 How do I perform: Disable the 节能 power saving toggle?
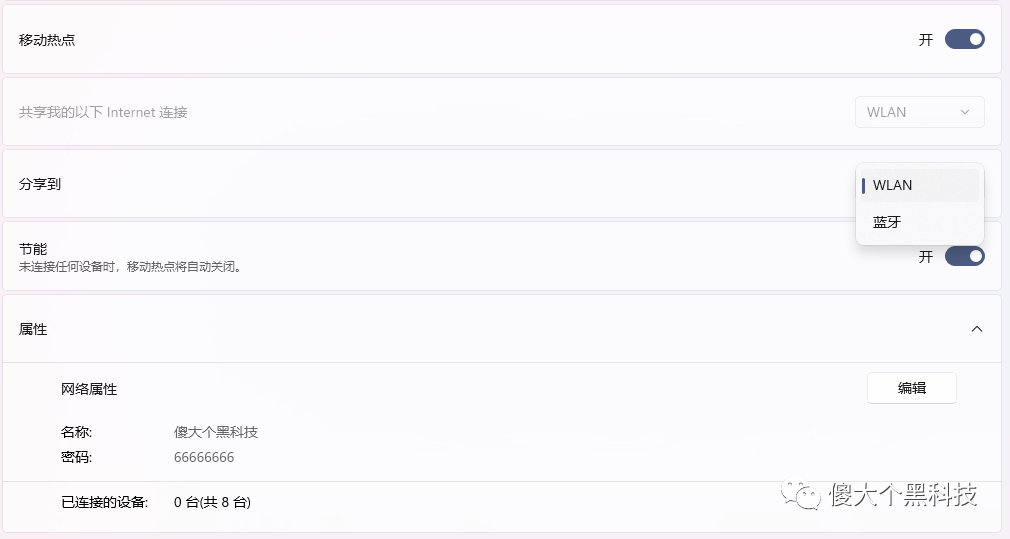(964, 256)
